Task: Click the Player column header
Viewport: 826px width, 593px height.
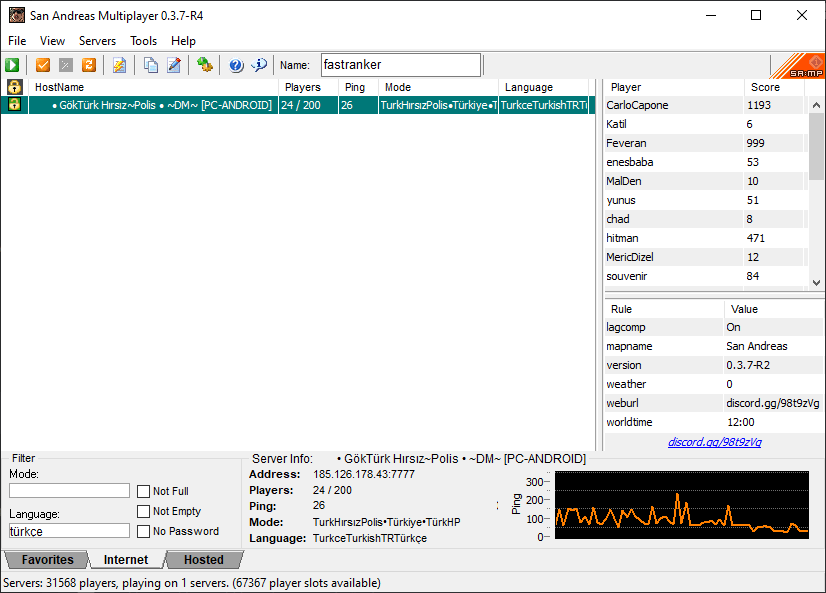Action: (674, 87)
